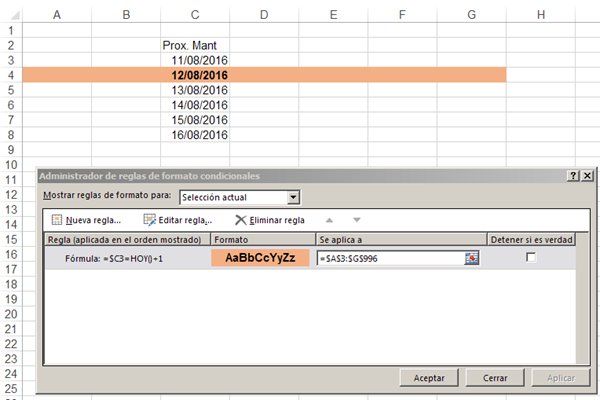Click the Nueva regla icon button
Screen dimensions: 600x400
tap(57, 220)
